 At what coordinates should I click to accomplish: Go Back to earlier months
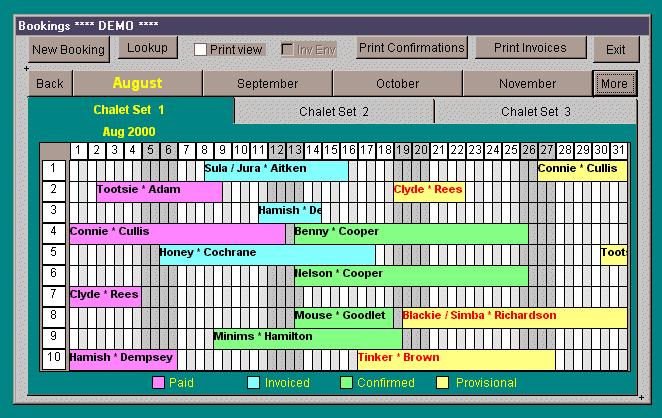[50, 84]
